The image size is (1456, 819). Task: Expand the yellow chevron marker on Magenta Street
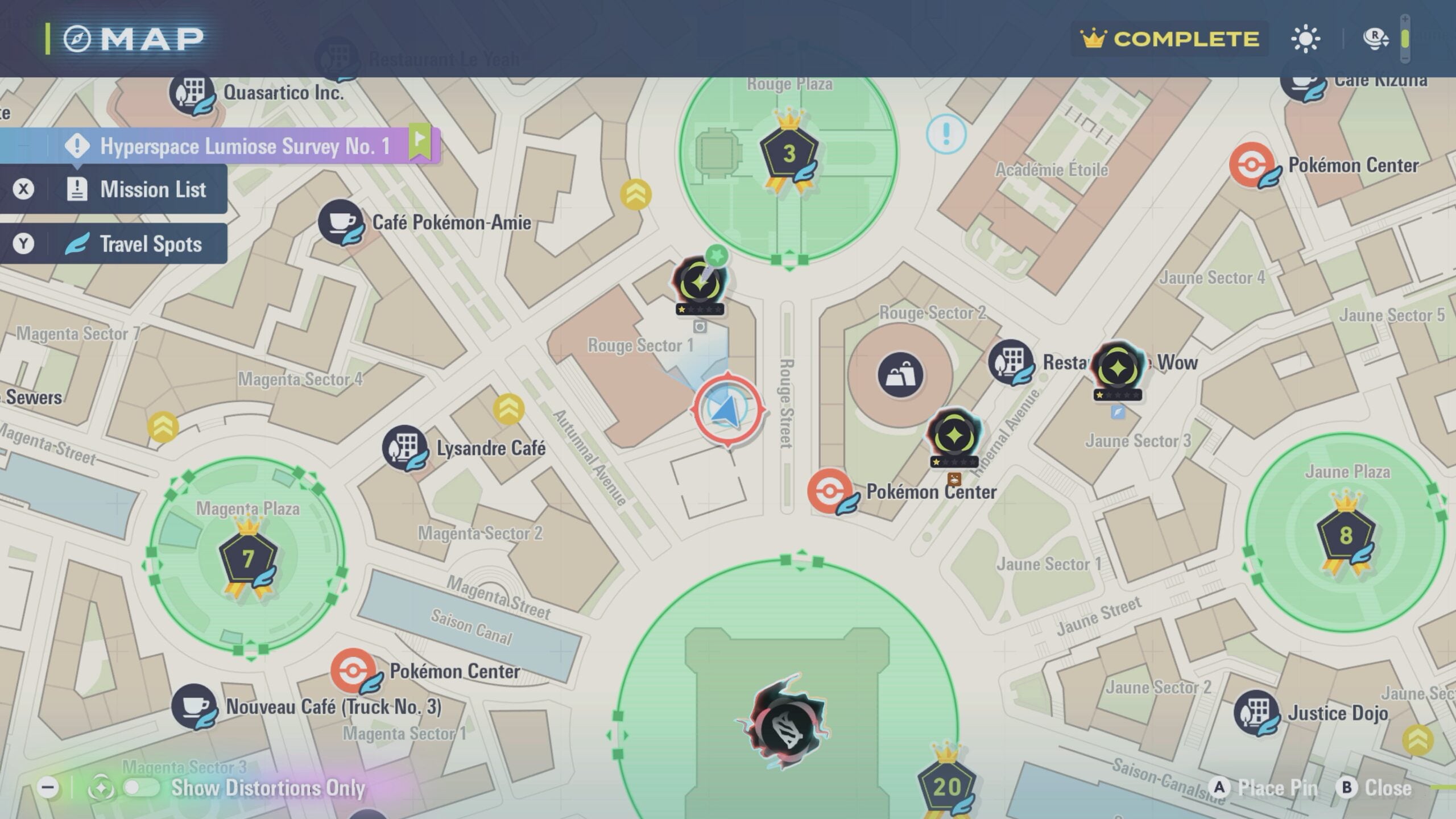(163, 427)
